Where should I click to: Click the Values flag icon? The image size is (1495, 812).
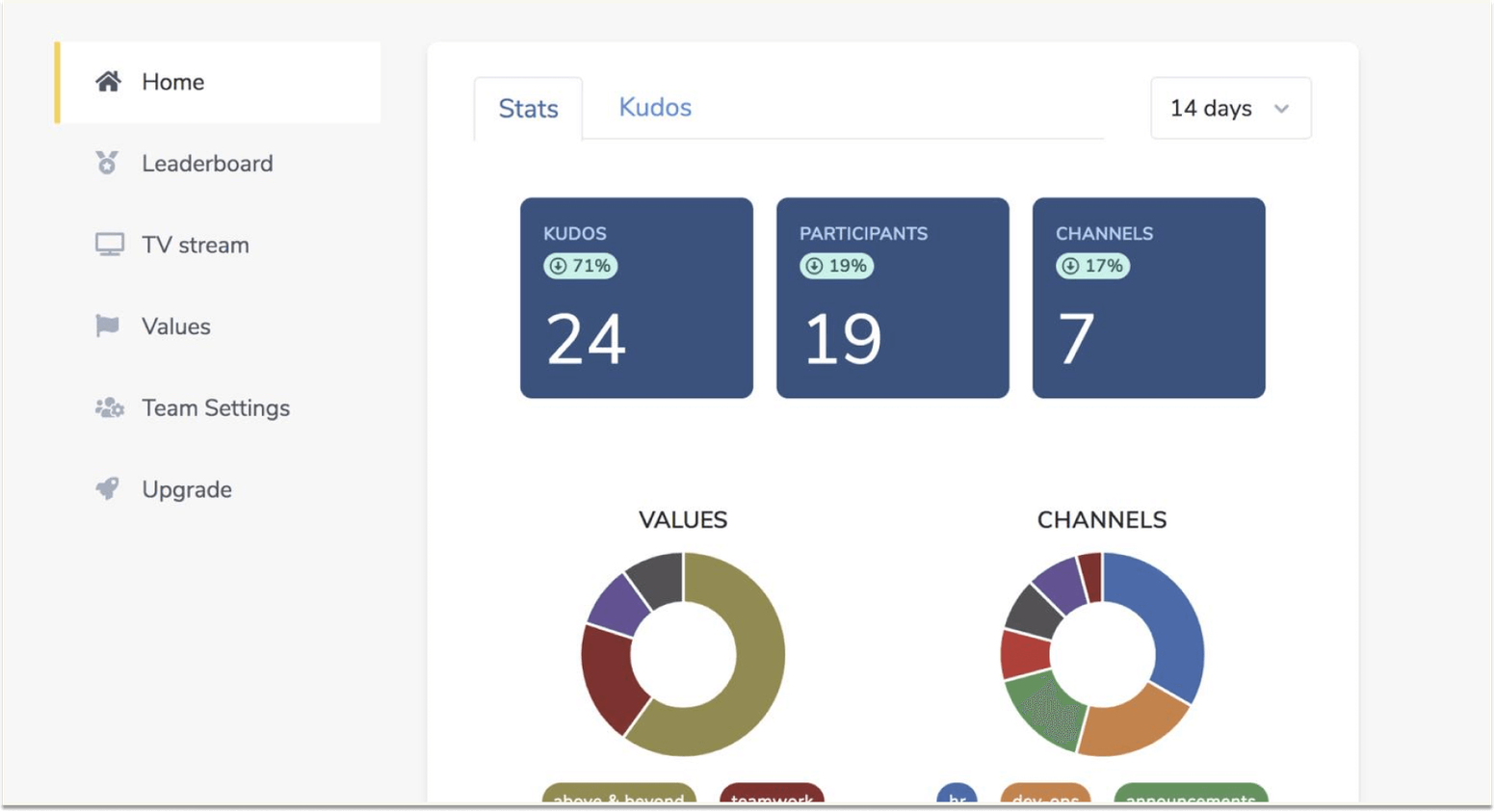tap(108, 326)
